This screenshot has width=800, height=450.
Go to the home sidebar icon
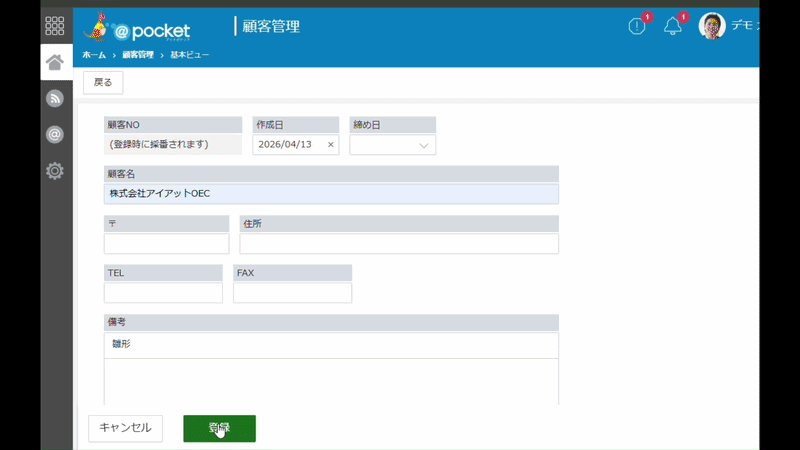pos(55,62)
